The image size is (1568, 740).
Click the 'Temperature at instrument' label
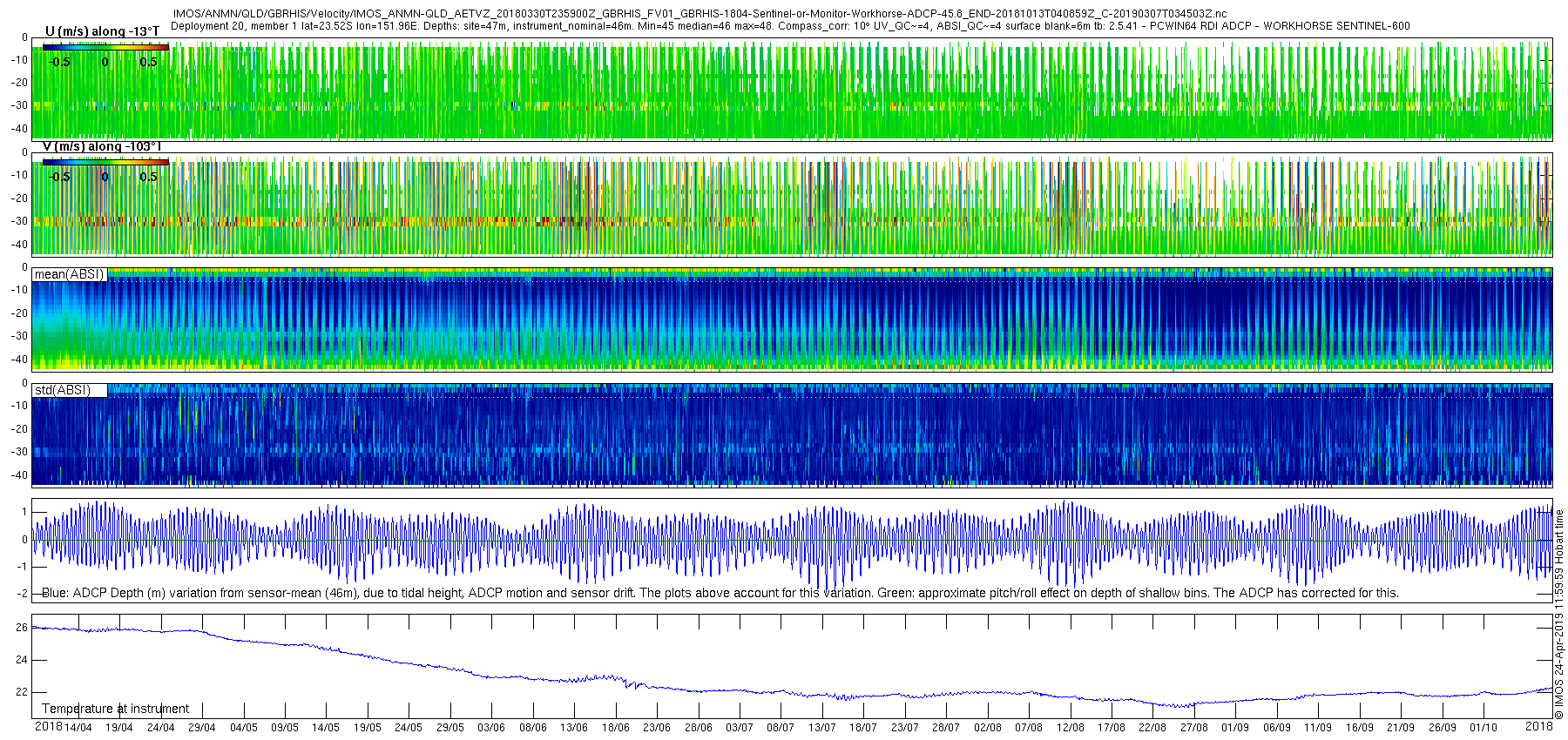click(x=115, y=709)
